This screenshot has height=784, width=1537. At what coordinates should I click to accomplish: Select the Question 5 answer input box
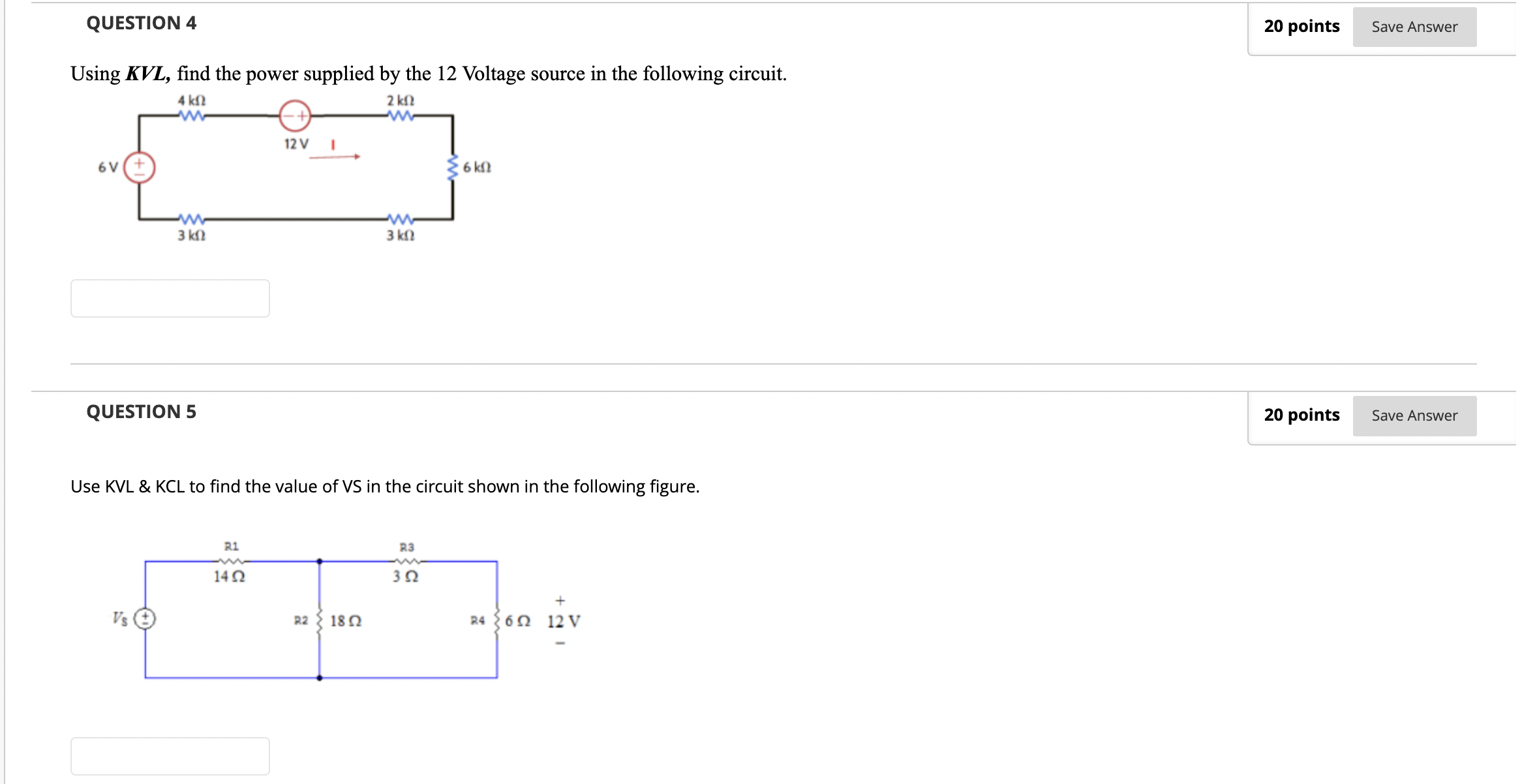[x=170, y=756]
